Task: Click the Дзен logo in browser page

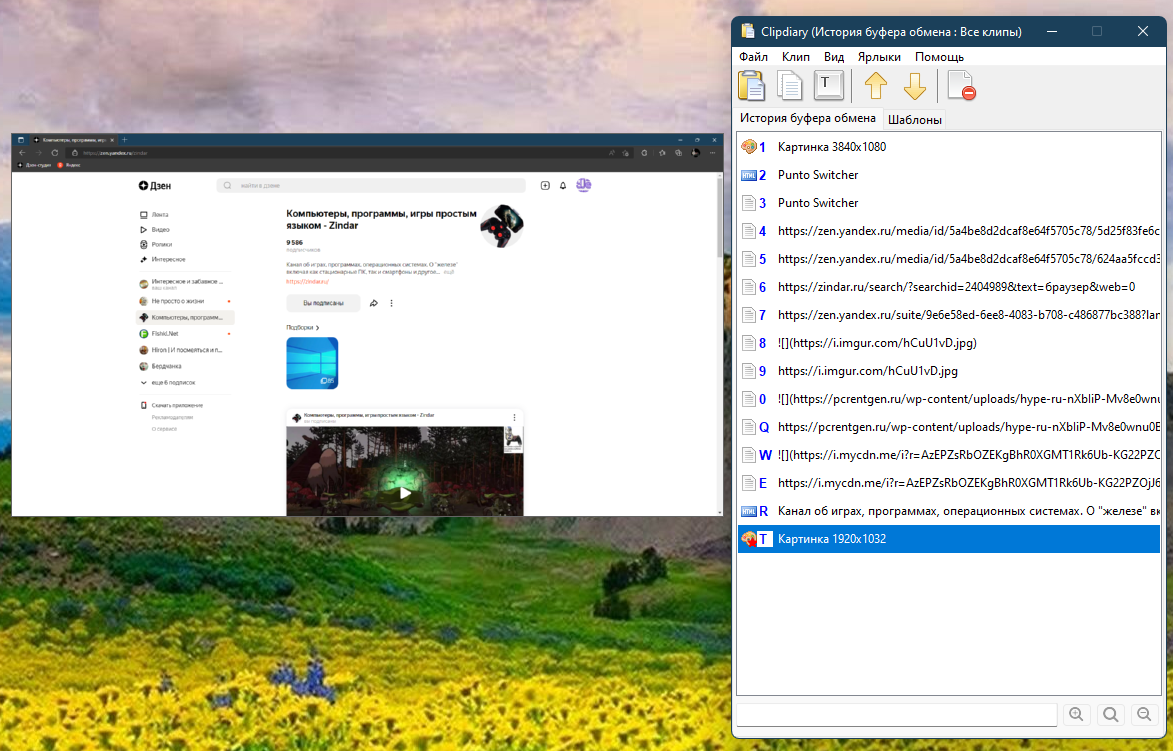Action: [155, 186]
